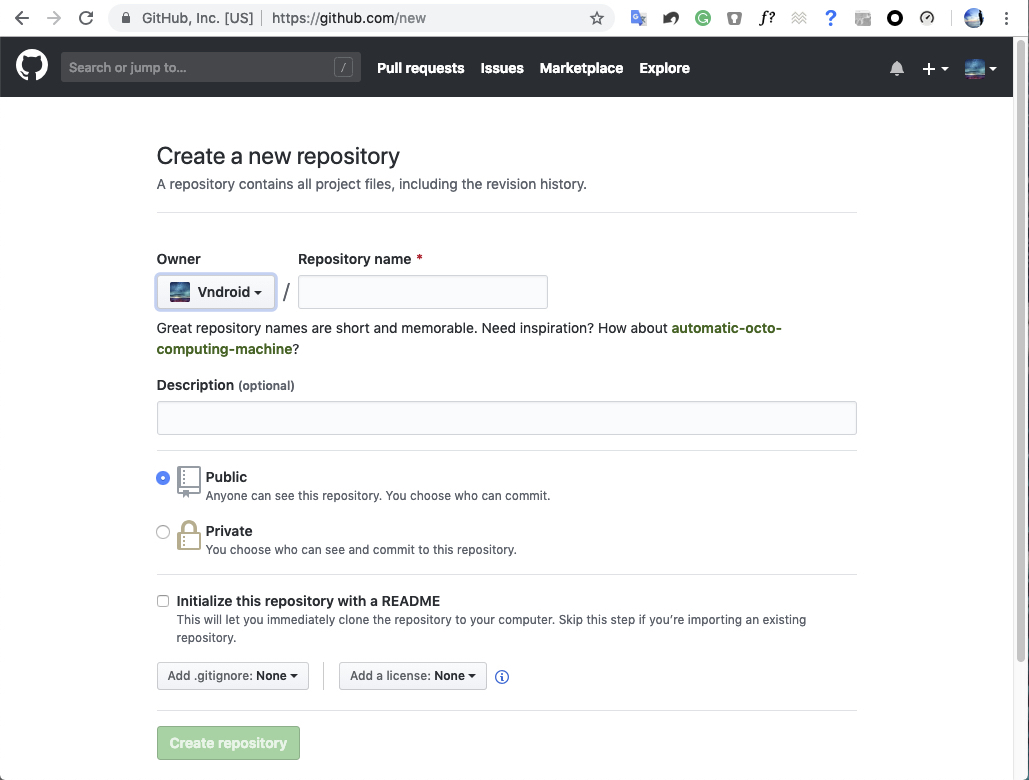The image size is (1029, 780).
Task: Click the Google Translate extension icon
Action: [638, 18]
